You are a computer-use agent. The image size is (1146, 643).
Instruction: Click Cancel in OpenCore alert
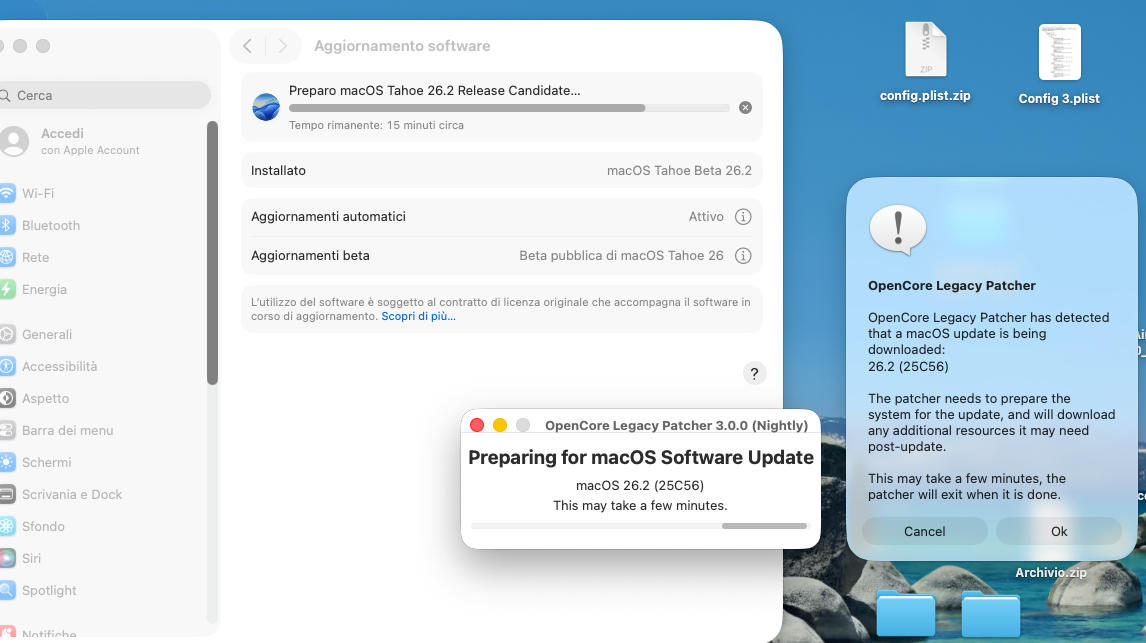925,531
